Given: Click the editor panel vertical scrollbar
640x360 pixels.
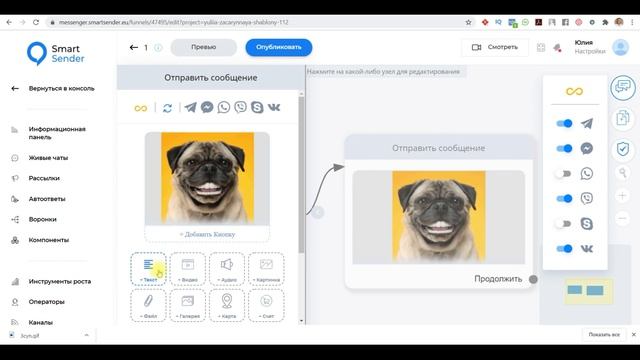Looking at the screenshot, I should pyautogui.click(x=301, y=175).
